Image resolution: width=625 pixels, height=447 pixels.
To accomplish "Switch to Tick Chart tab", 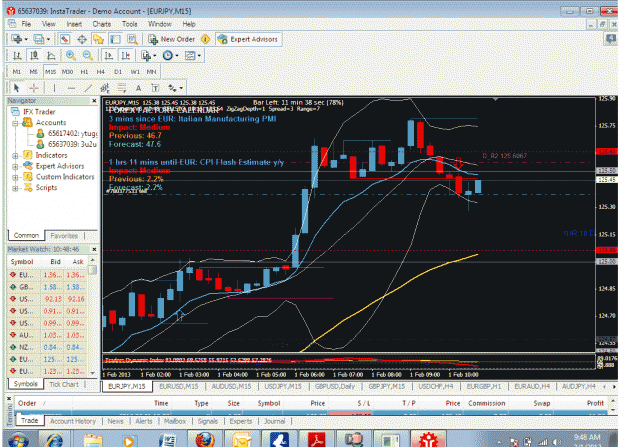I will [64, 384].
